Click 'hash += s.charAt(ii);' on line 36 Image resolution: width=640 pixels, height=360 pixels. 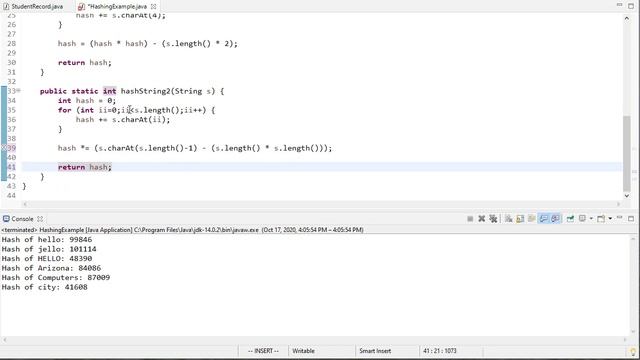click(x=123, y=120)
